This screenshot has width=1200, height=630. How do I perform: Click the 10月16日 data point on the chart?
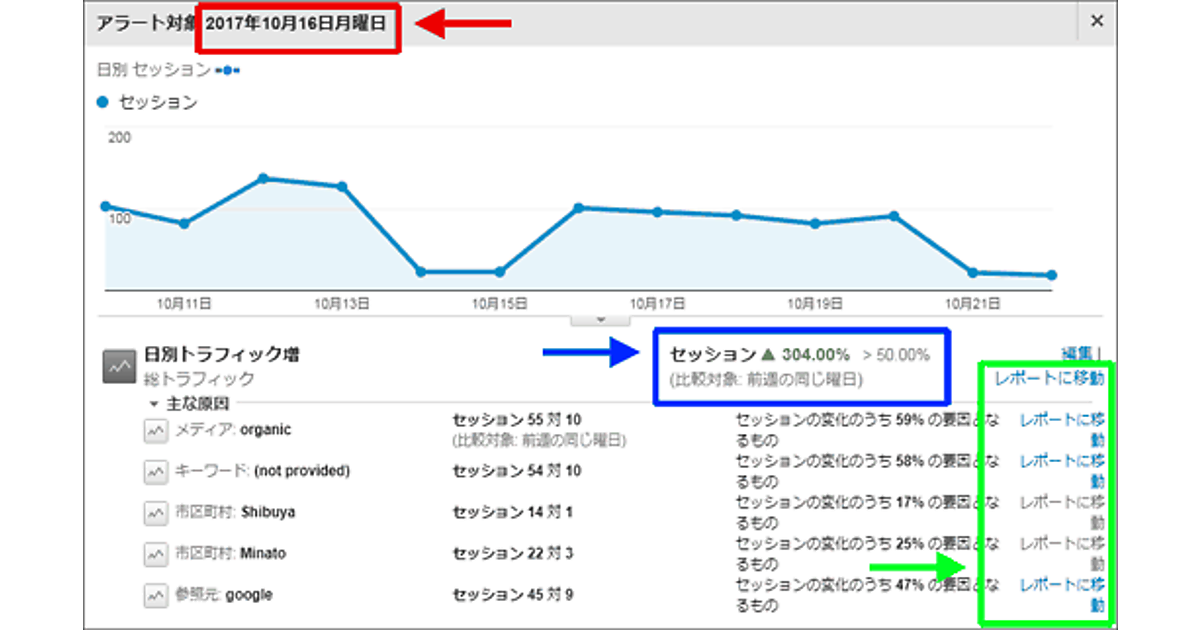coord(578,207)
